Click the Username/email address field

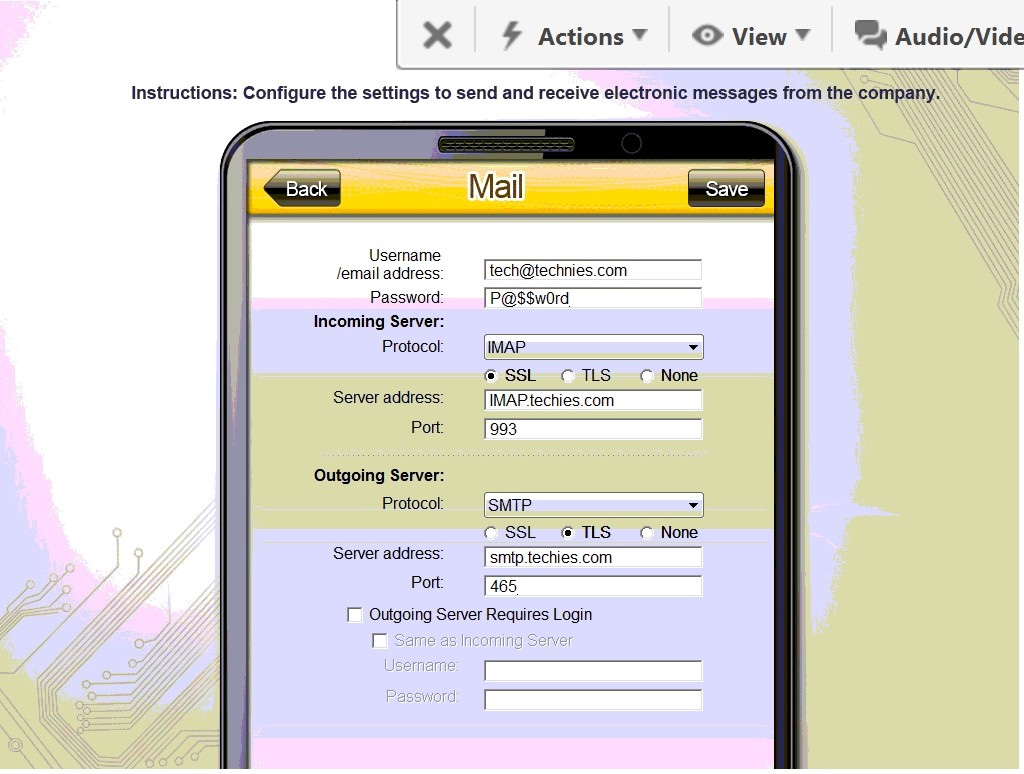[593, 270]
